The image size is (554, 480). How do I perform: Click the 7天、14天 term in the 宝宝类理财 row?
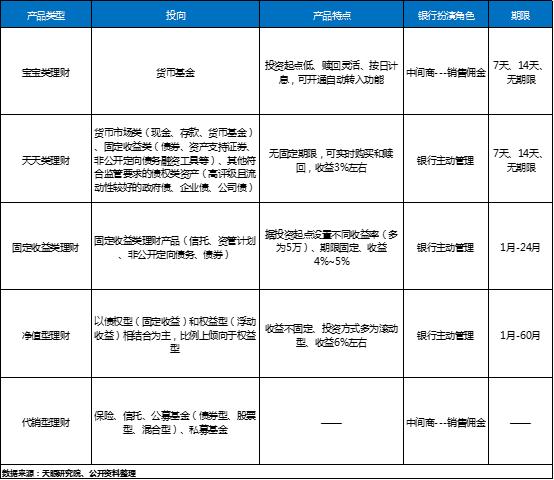click(520, 72)
